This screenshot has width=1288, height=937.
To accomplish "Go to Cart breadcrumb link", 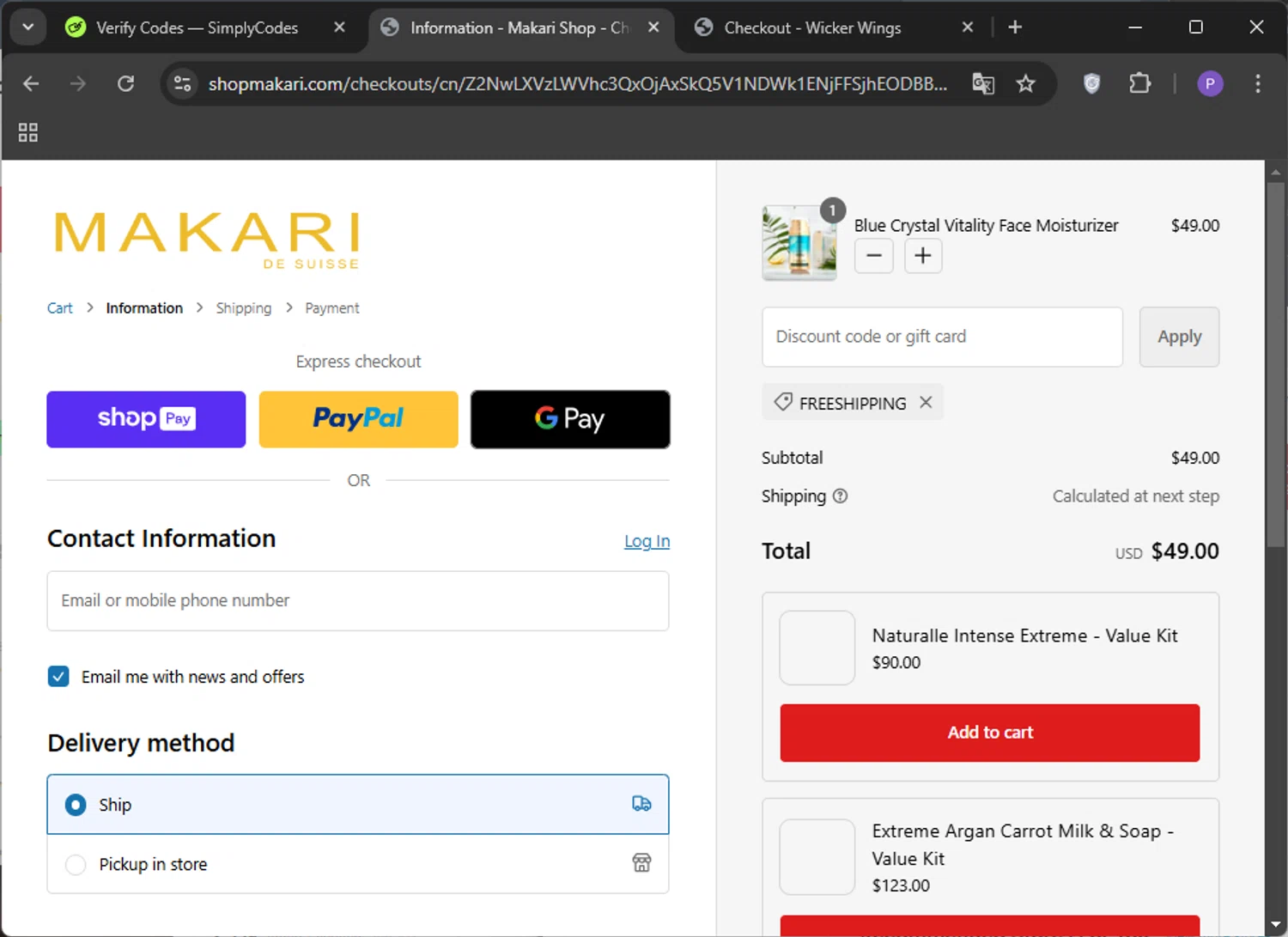I will pyautogui.click(x=60, y=308).
